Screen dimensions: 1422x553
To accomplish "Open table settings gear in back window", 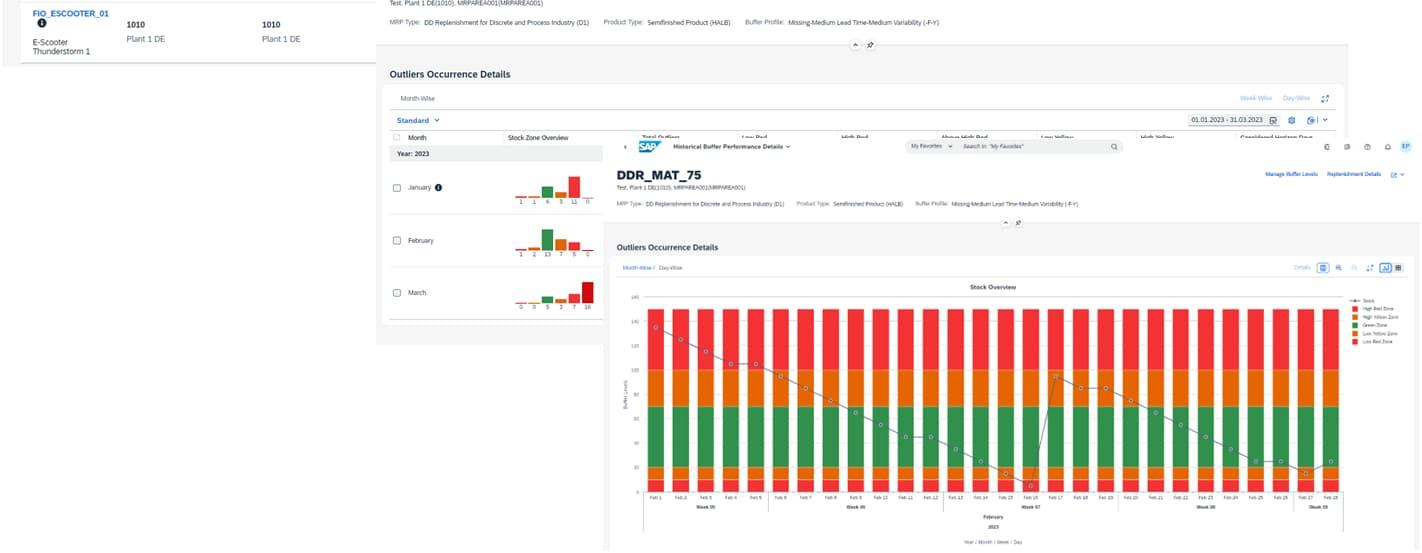I will pyautogui.click(x=1292, y=120).
